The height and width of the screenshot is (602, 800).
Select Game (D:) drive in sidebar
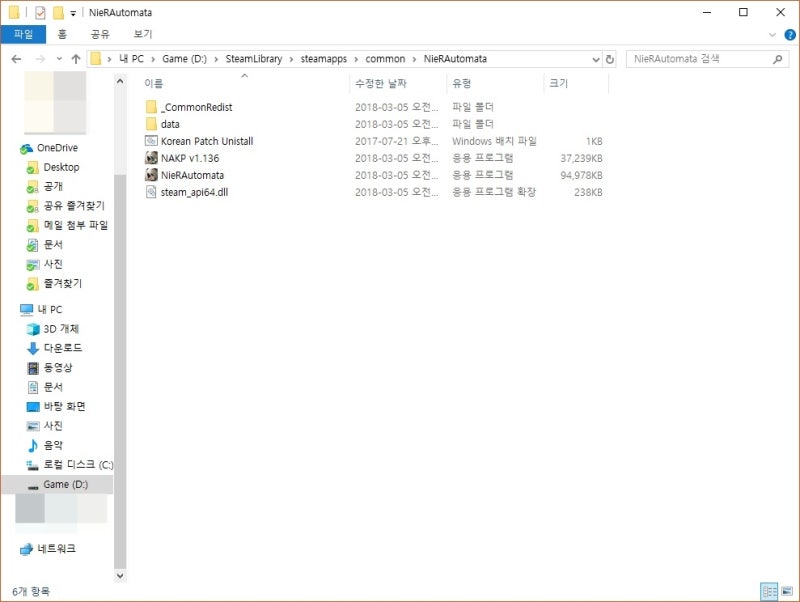point(57,485)
